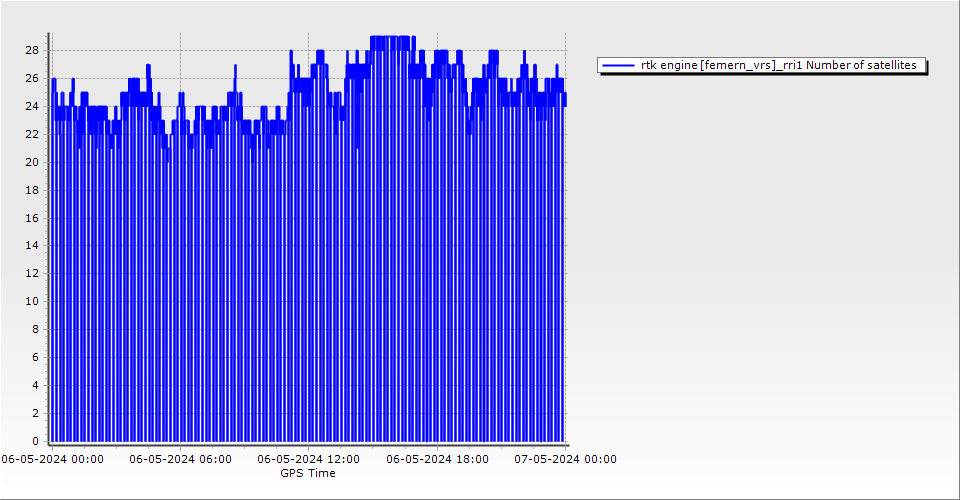Click the 06-05-2024 00:00 time label
The height and width of the screenshot is (500, 960).
52,460
